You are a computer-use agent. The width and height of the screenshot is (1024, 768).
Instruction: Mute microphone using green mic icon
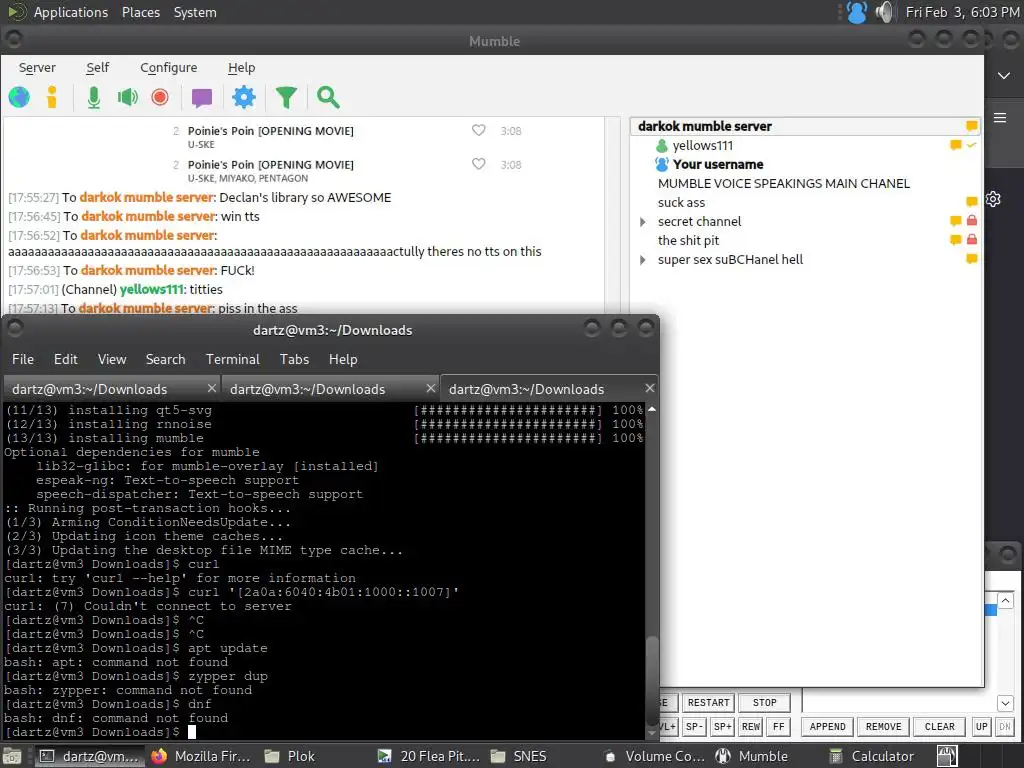[94, 97]
